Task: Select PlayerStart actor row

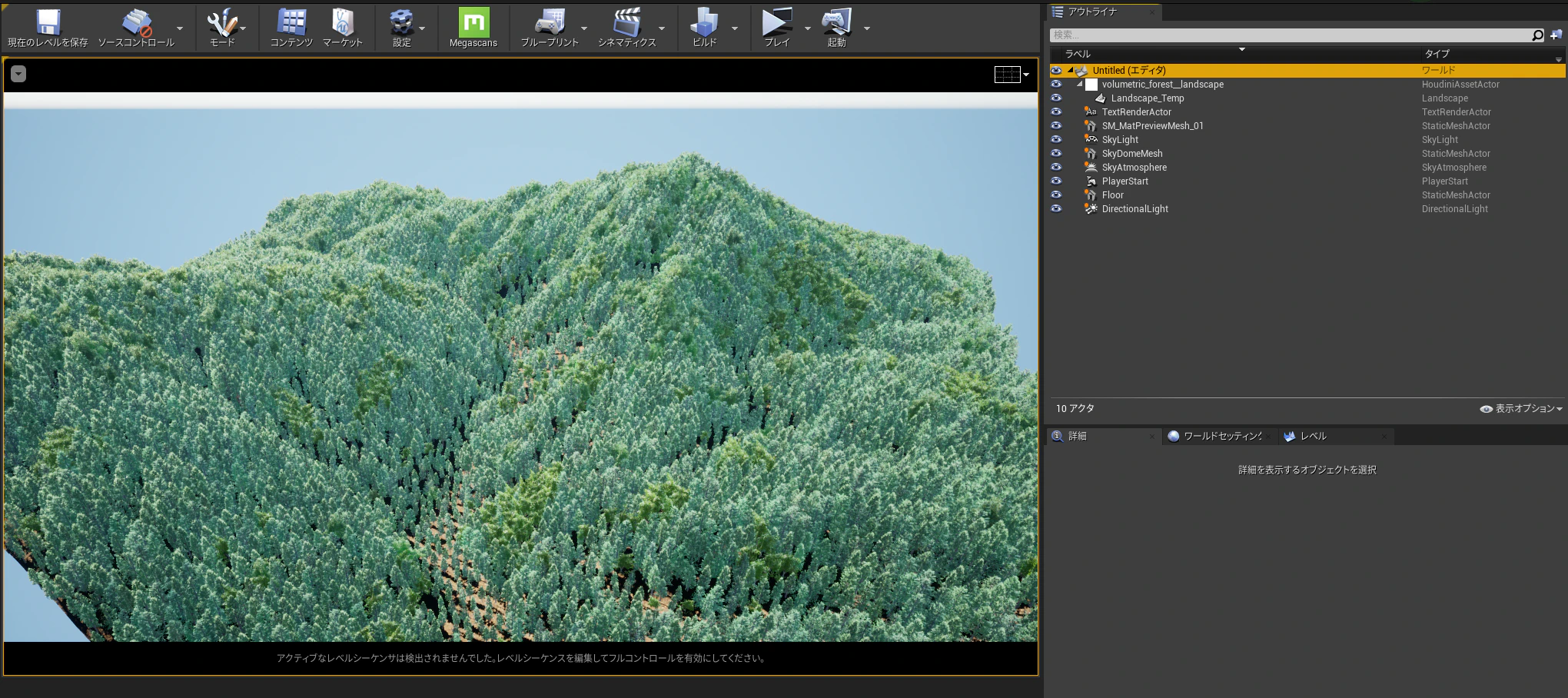Action: tap(1307, 181)
